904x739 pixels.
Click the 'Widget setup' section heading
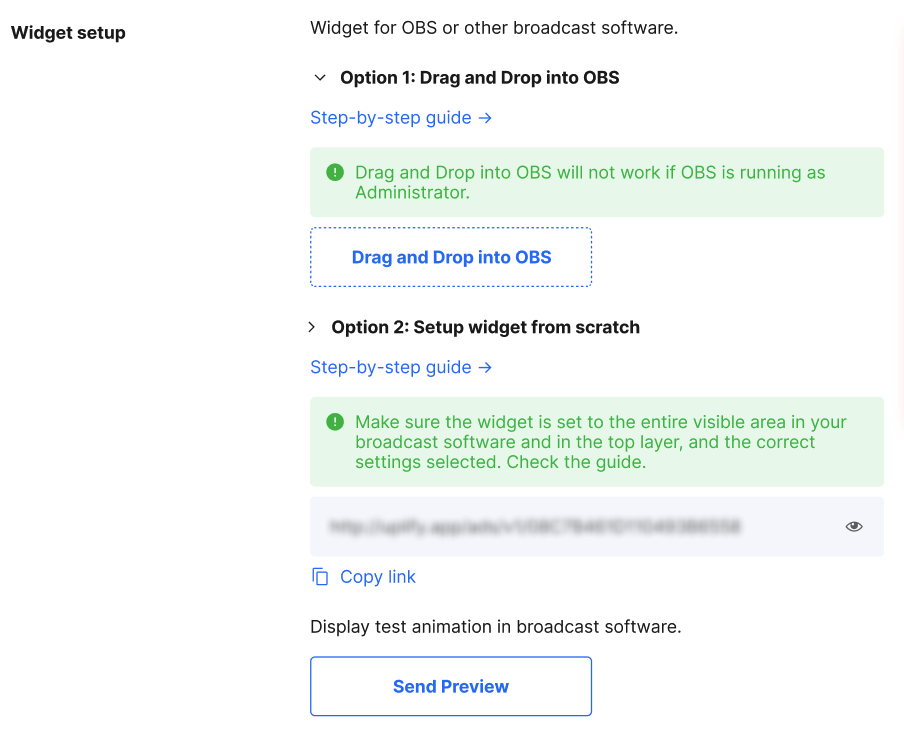[x=68, y=33]
